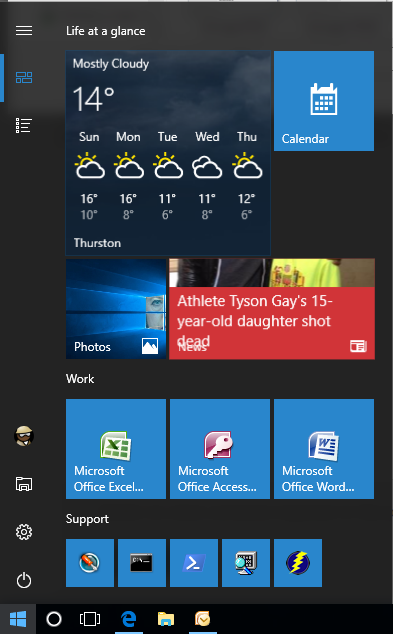Image resolution: width=393 pixels, height=634 pixels.
Task: Open the lightning bolt app tile
Action: click(298, 563)
